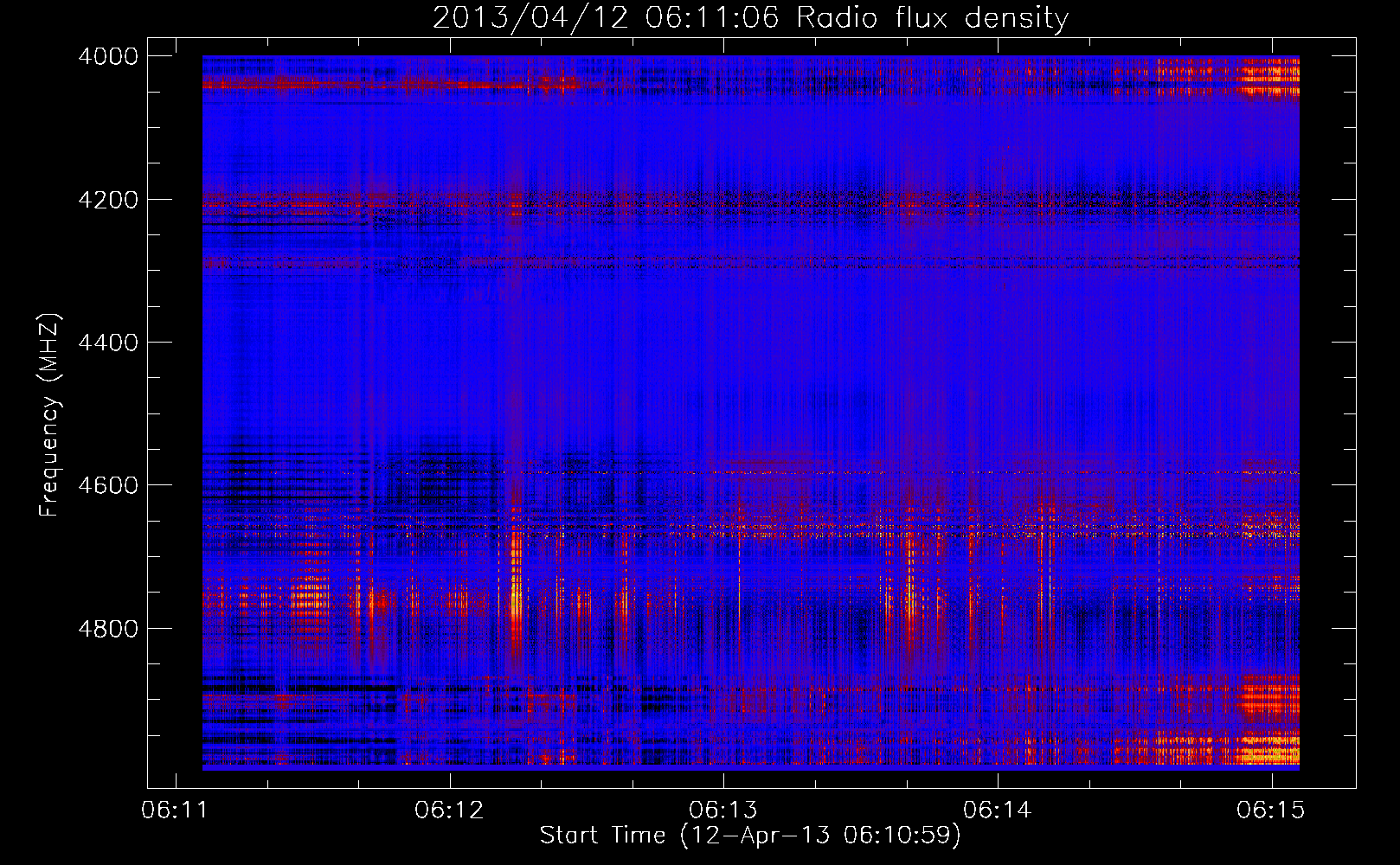Click the 'Start Time (12-Apr-13 06:10:59)' label
The image size is (1400, 865).
click(750, 836)
